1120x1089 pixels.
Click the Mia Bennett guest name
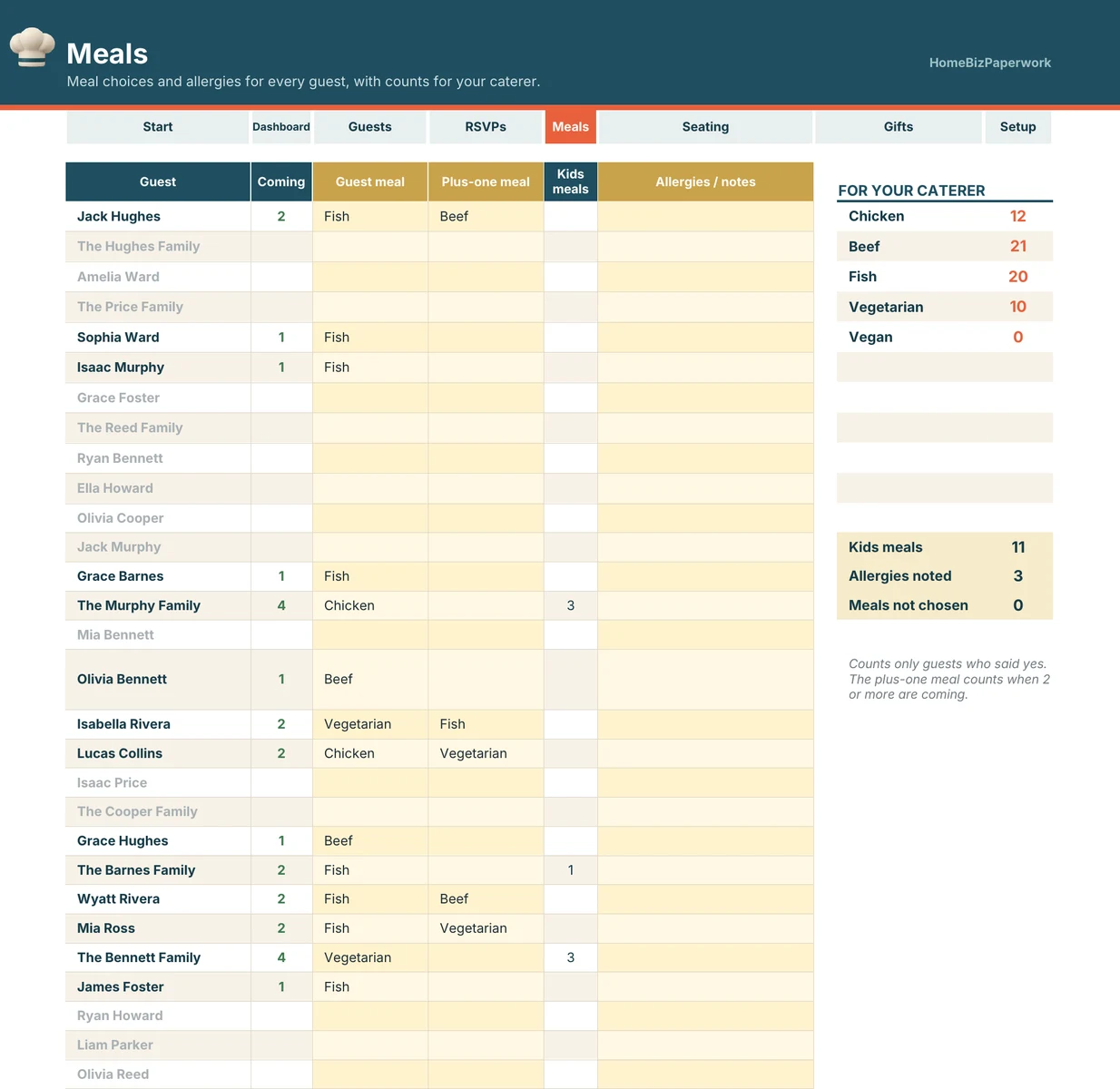115,634
